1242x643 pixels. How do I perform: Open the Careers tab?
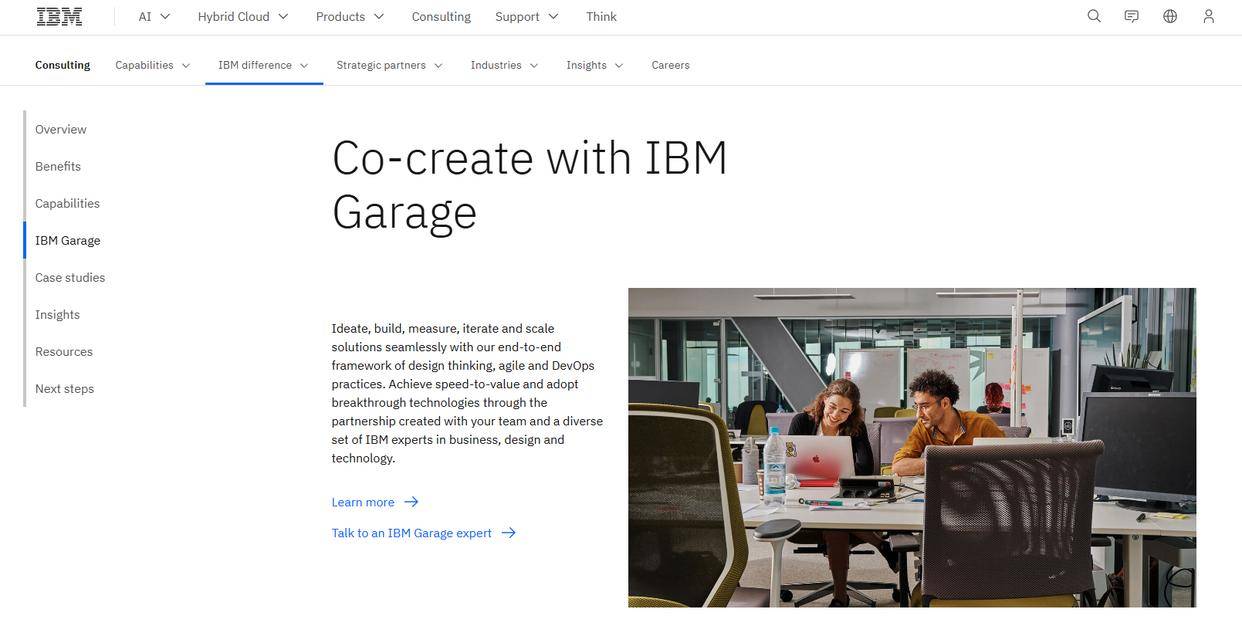(670, 65)
